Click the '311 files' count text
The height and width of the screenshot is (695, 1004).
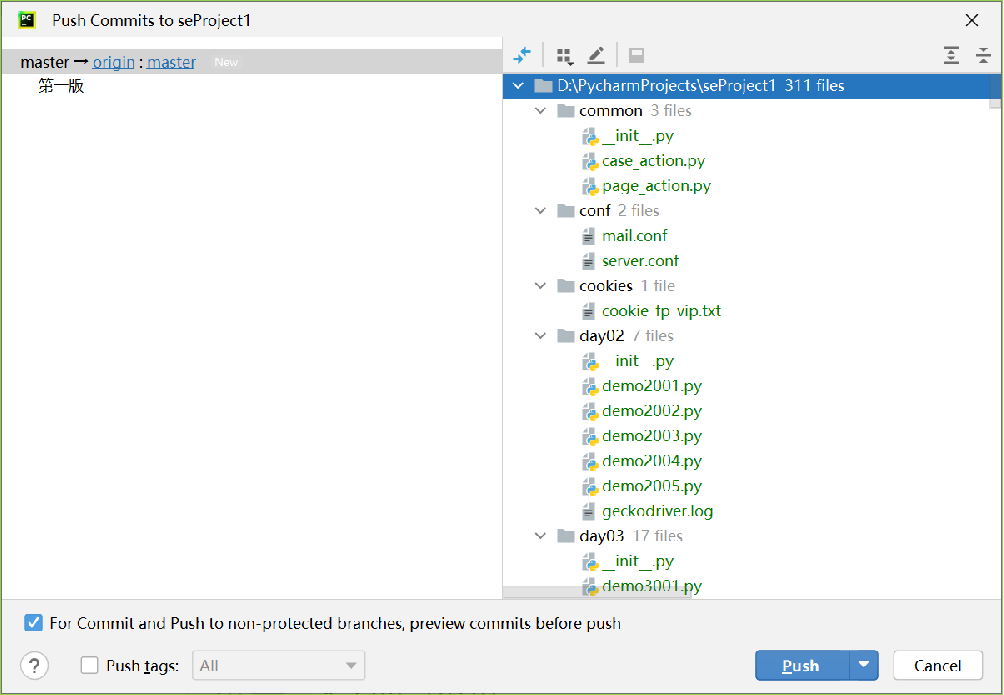(814, 86)
